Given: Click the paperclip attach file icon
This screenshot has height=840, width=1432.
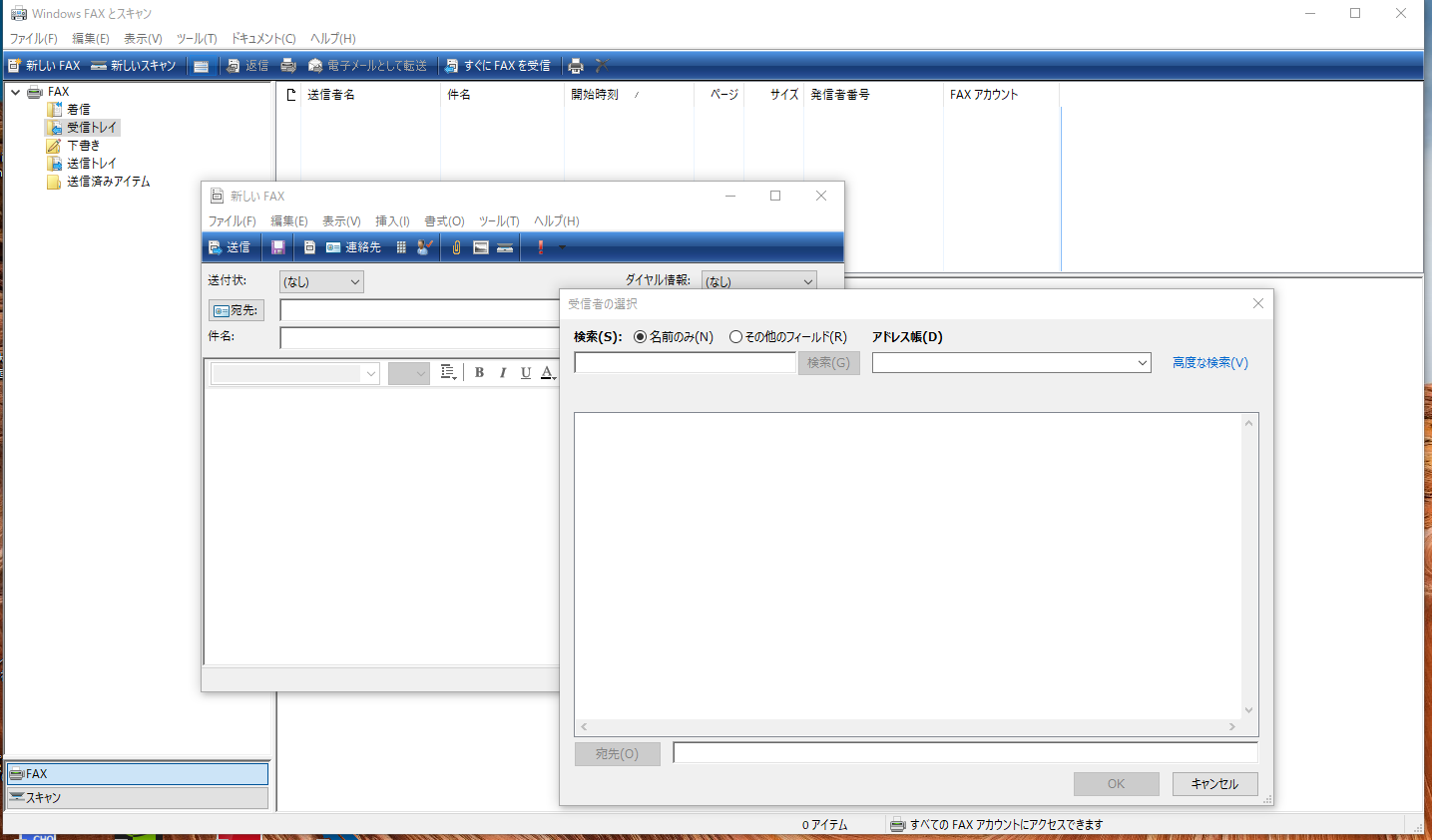Looking at the screenshot, I should coord(456,247).
